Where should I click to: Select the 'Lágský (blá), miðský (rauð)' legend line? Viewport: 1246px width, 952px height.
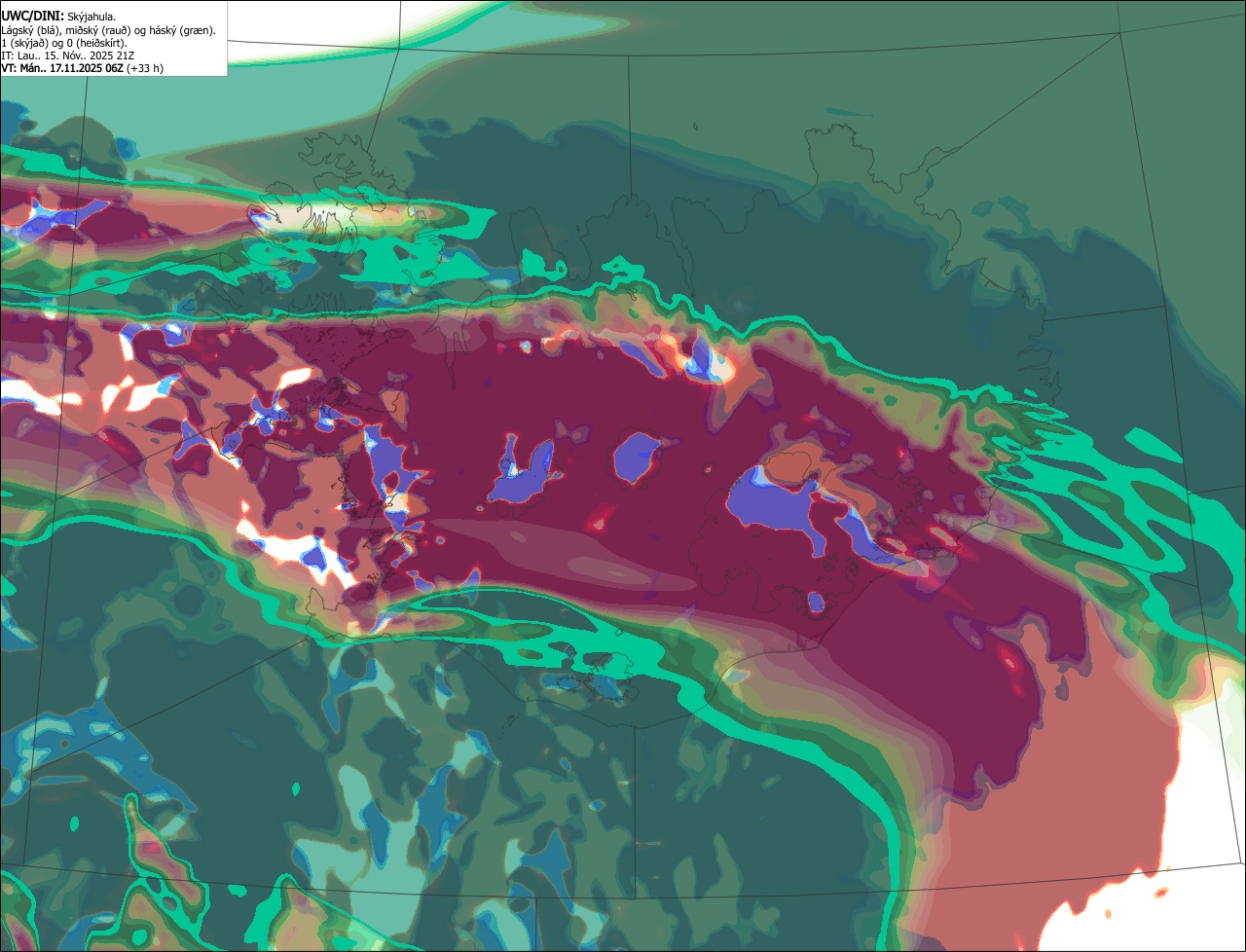coord(109,30)
